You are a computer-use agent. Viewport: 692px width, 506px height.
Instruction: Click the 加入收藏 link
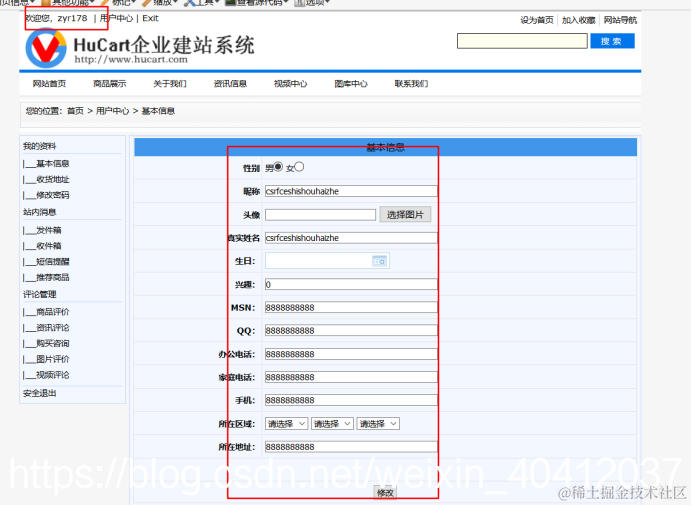click(x=579, y=20)
